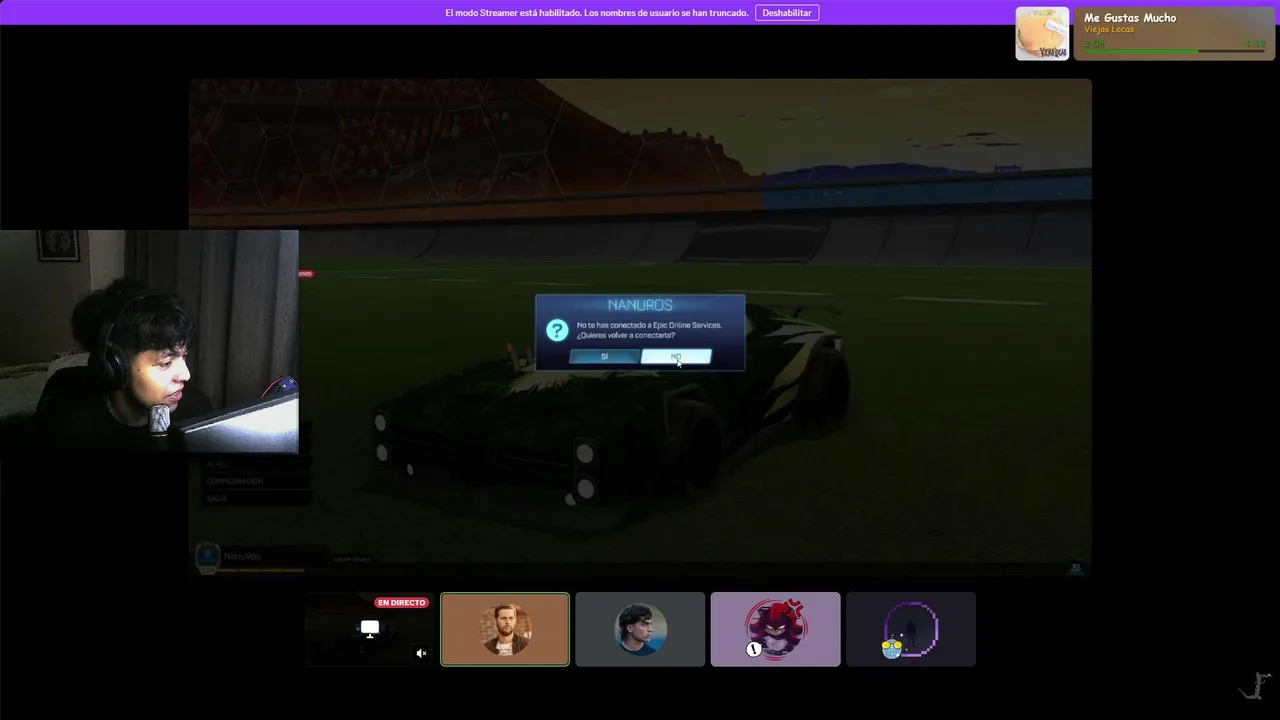1280x720 pixels.
Task: Click the question mark icon in the dialog
Action: [x=557, y=331]
